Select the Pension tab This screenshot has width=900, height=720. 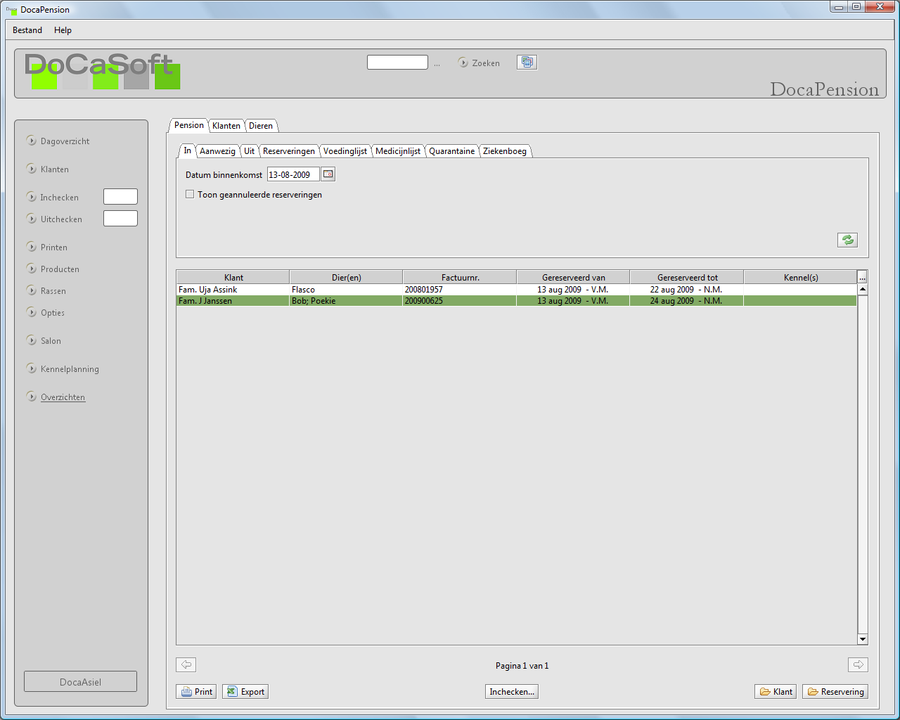click(x=189, y=125)
